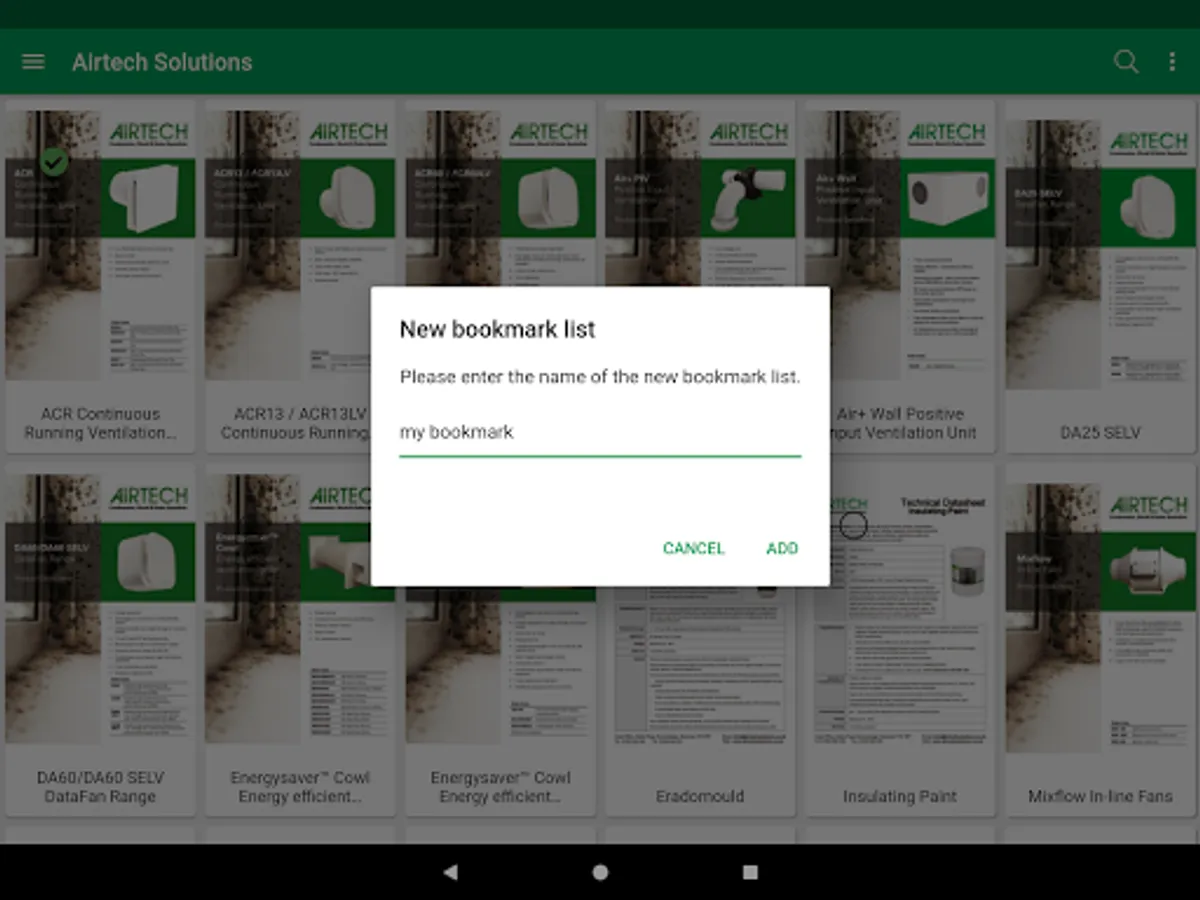
Task: Click the 'Eradomould' caption text
Action: (700, 797)
